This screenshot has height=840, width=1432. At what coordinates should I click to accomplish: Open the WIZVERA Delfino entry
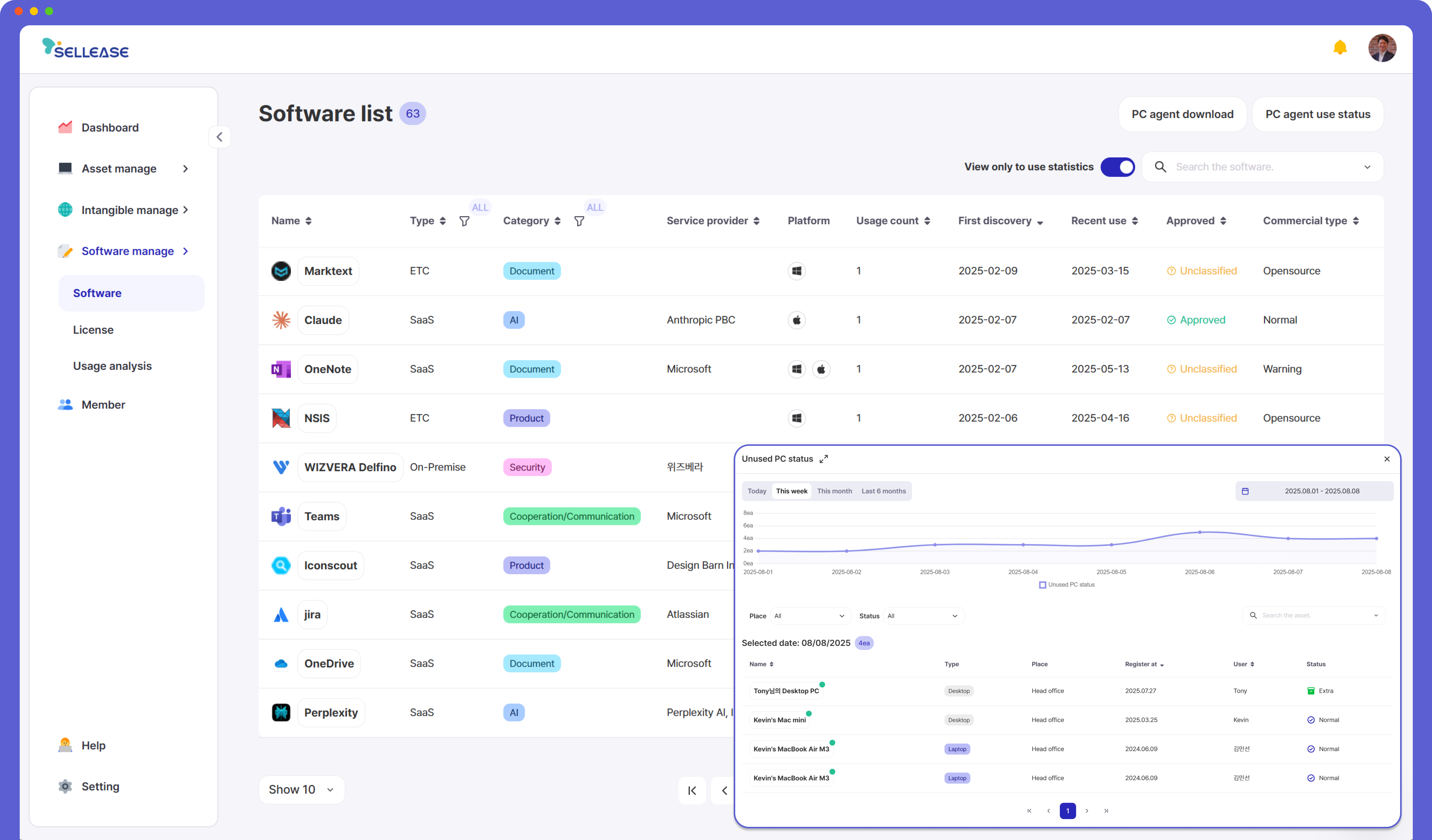tap(350, 467)
